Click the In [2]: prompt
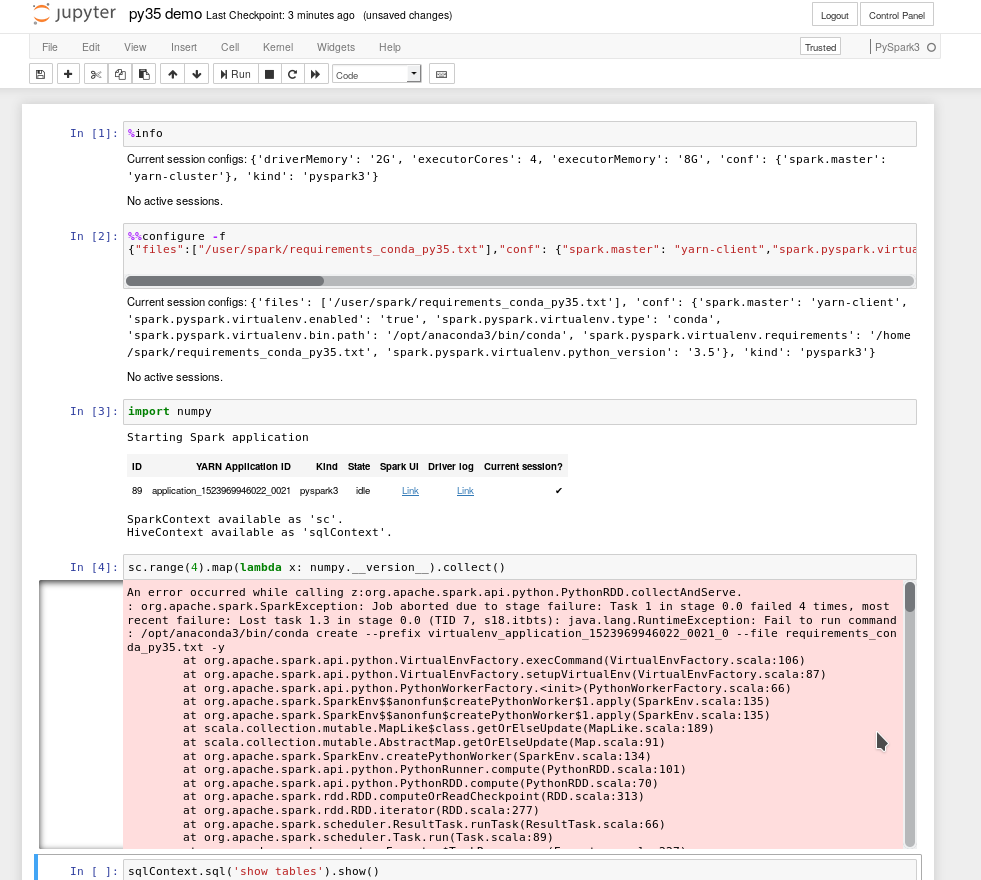The height and width of the screenshot is (880, 981). tap(93, 236)
